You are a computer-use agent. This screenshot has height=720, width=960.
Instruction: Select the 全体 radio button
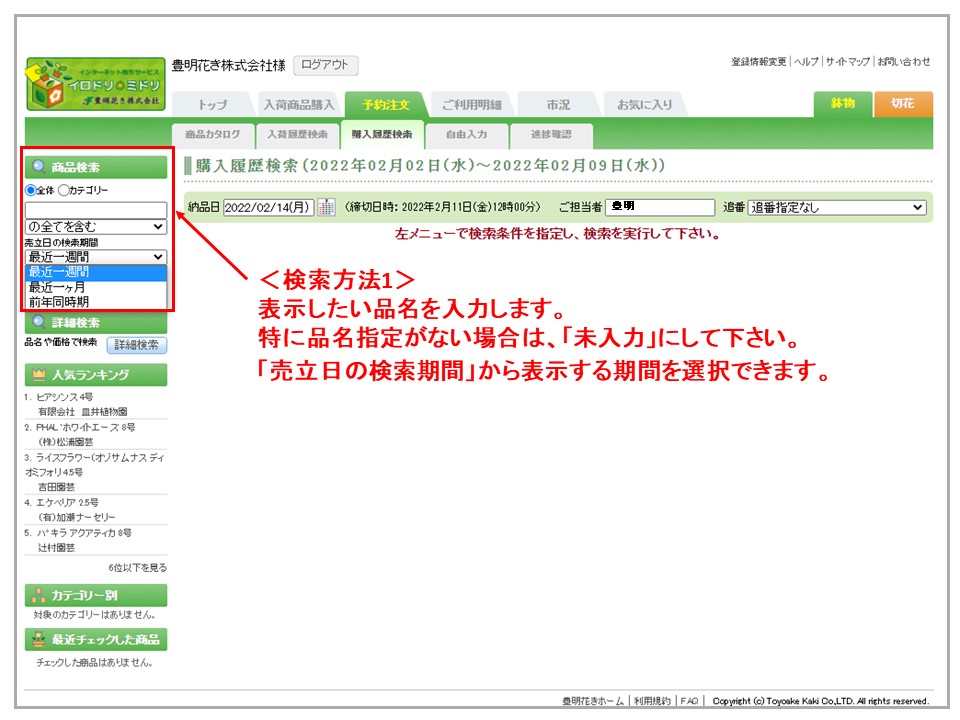pyautogui.click(x=31, y=190)
